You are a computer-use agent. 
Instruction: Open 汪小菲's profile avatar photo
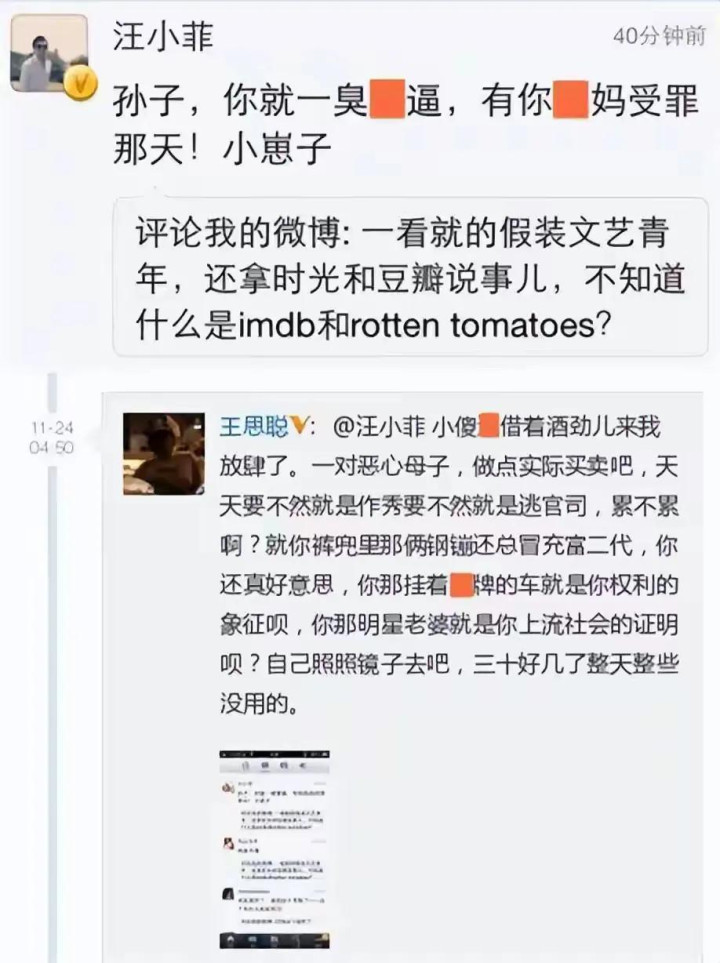point(49,53)
